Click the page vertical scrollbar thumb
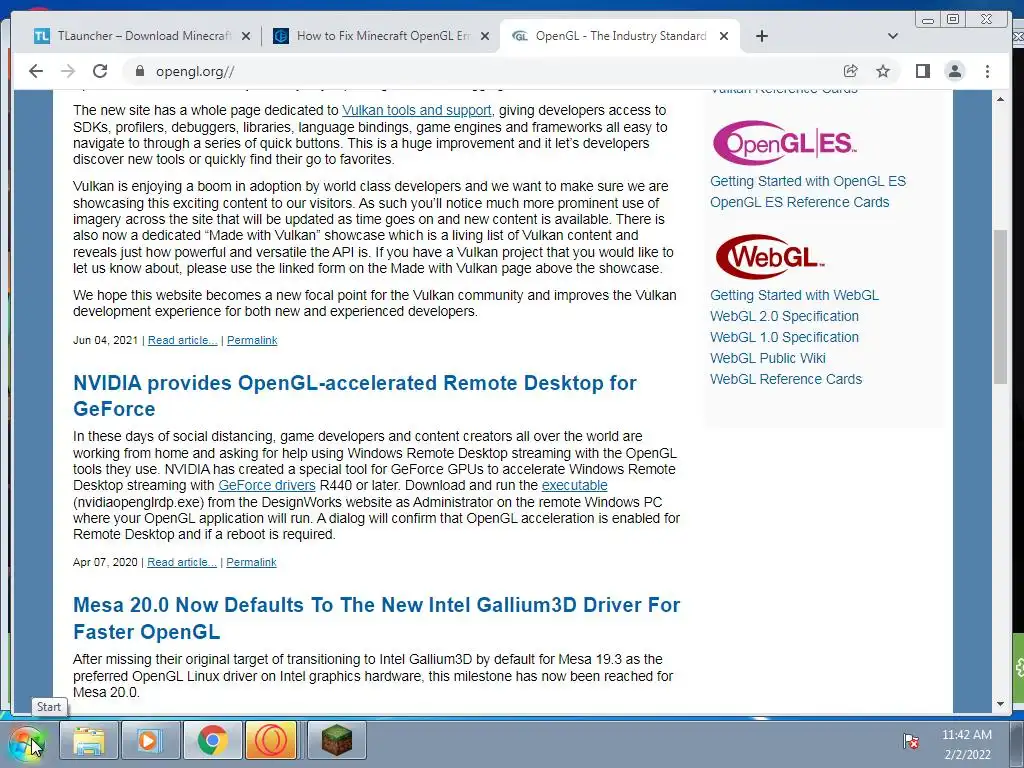Screen dimensions: 1024x768 point(1000,307)
